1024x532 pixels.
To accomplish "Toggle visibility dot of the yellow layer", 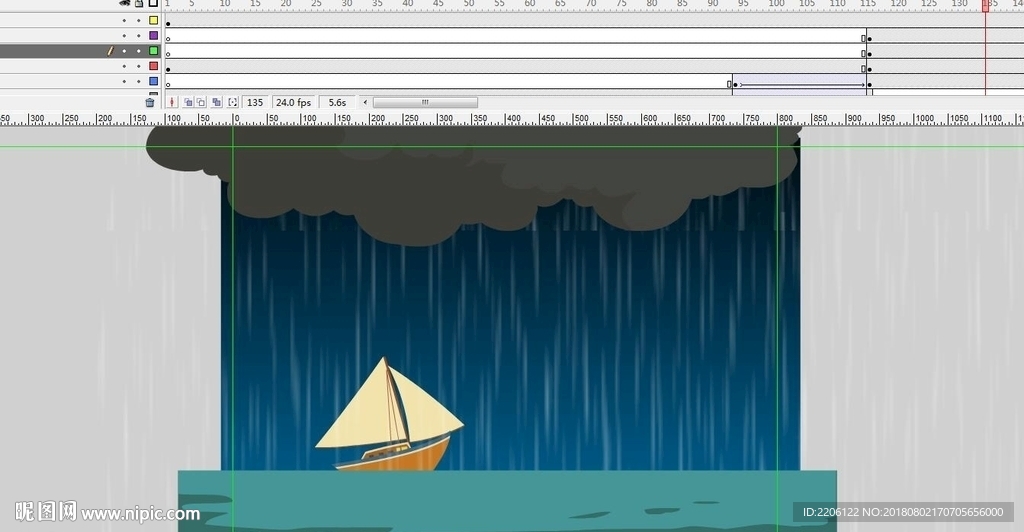I will pyautogui.click(x=124, y=20).
